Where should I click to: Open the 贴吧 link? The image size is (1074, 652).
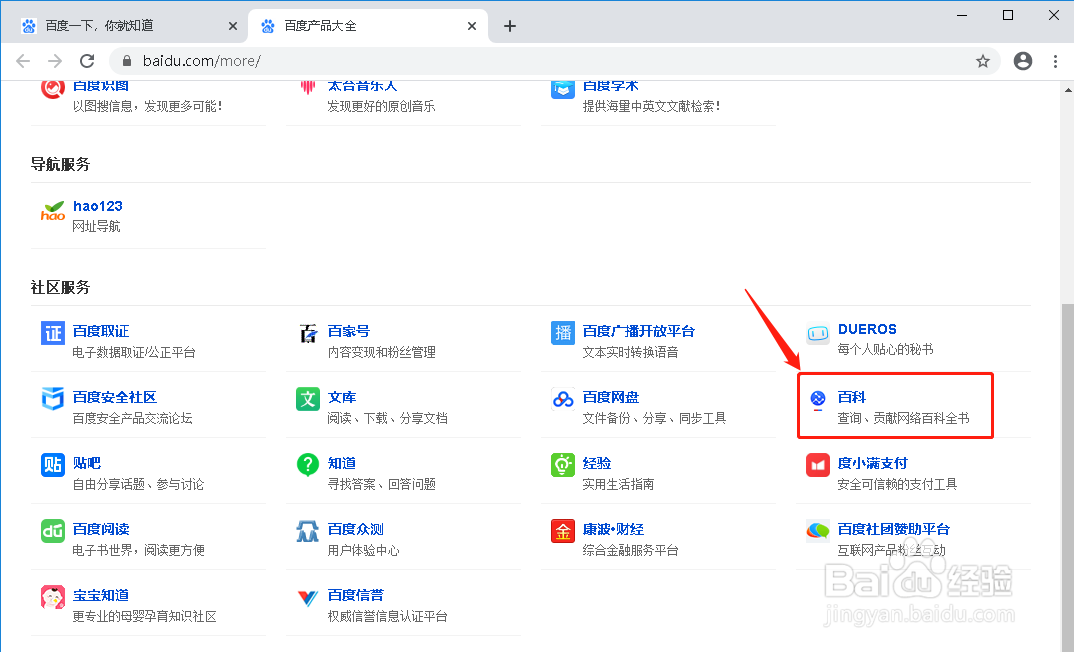(87, 463)
